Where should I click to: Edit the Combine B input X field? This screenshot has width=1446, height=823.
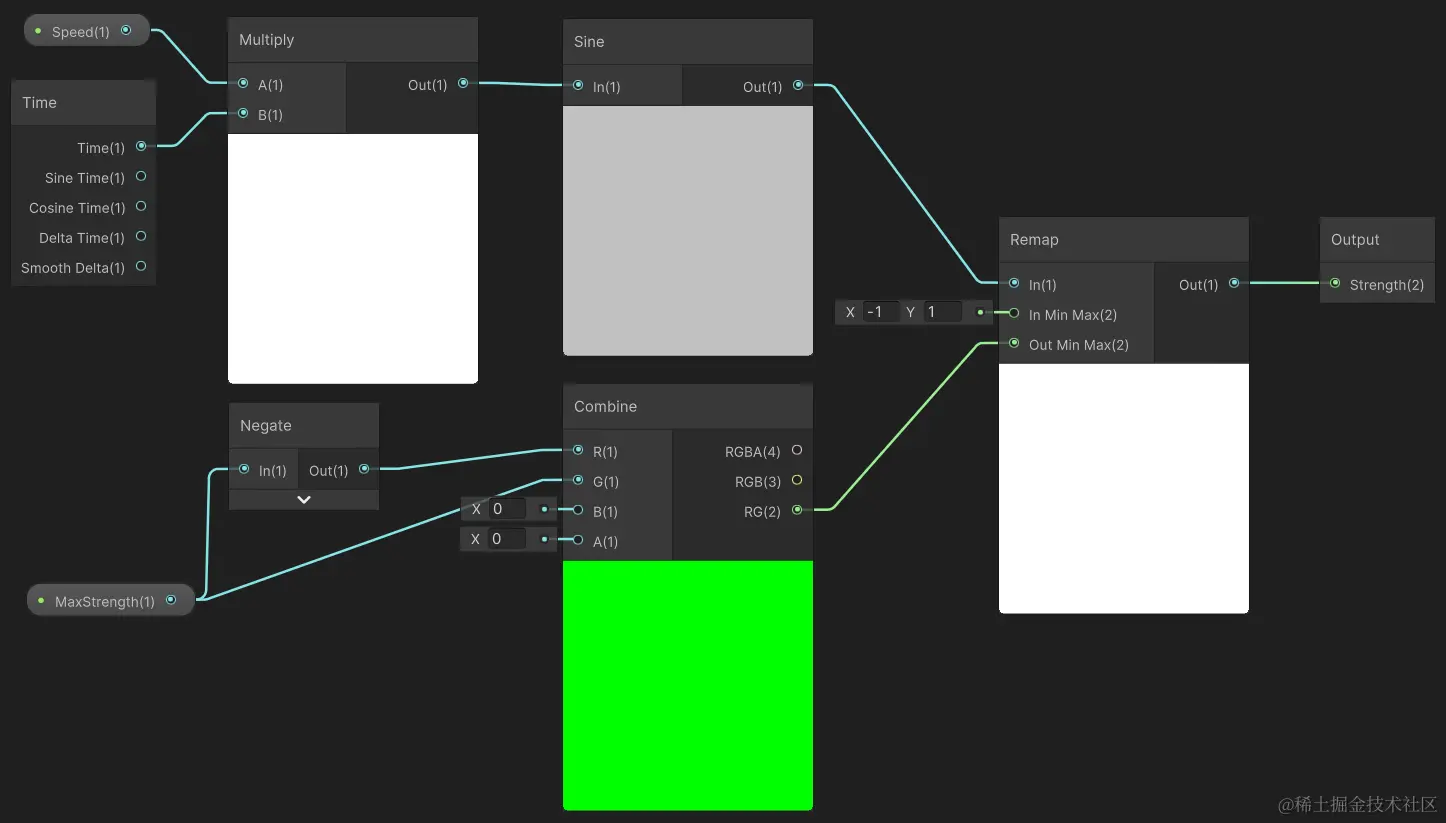[x=507, y=509]
